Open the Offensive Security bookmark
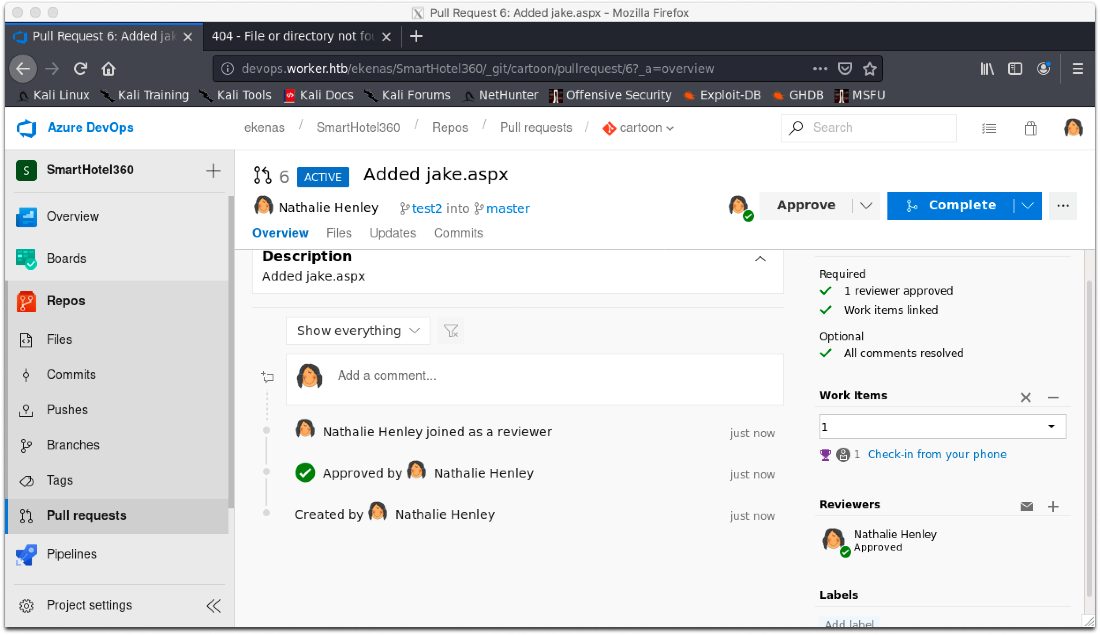This screenshot has height=635, width=1100. [x=610, y=95]
